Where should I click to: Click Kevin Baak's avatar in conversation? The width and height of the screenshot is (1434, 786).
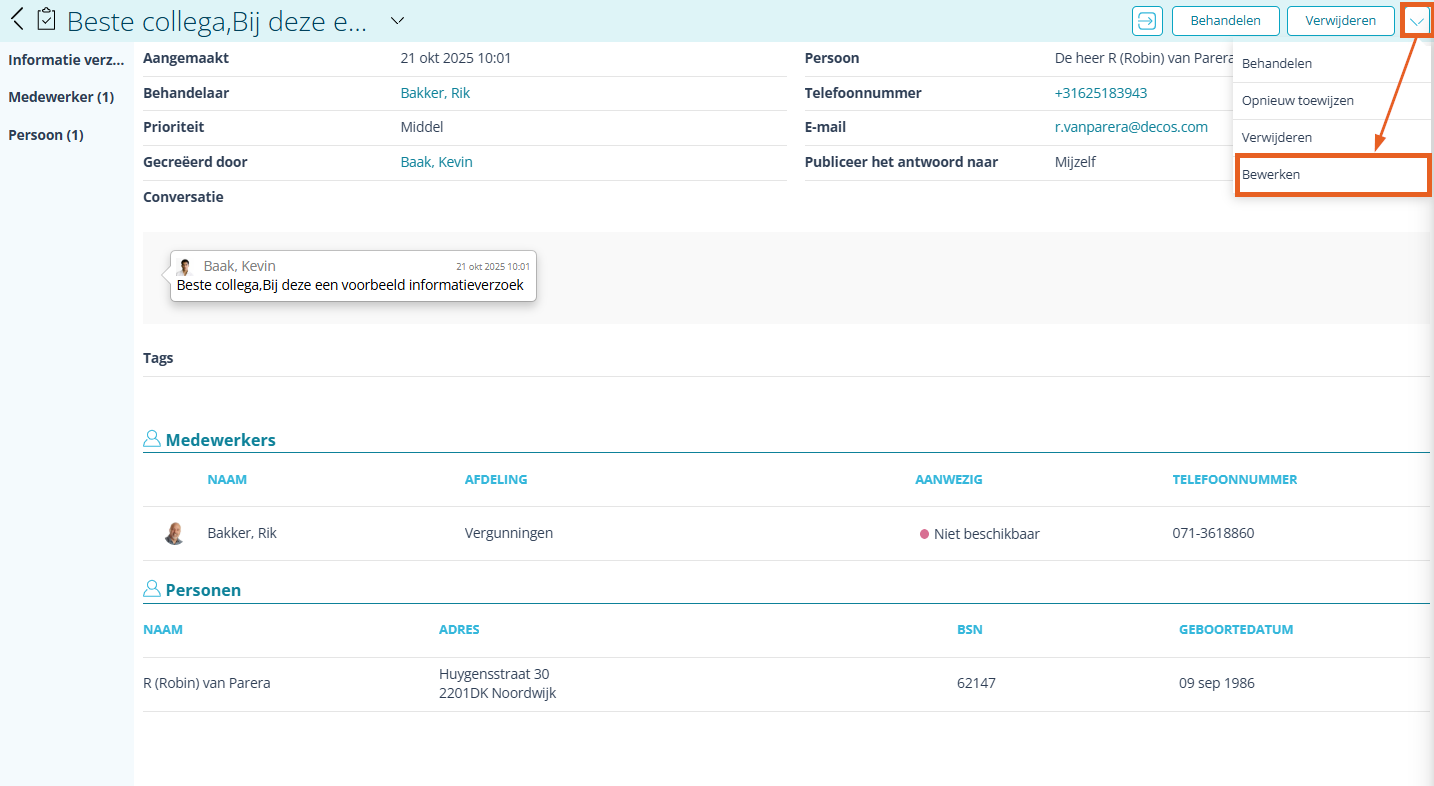[x=185, y=267]
